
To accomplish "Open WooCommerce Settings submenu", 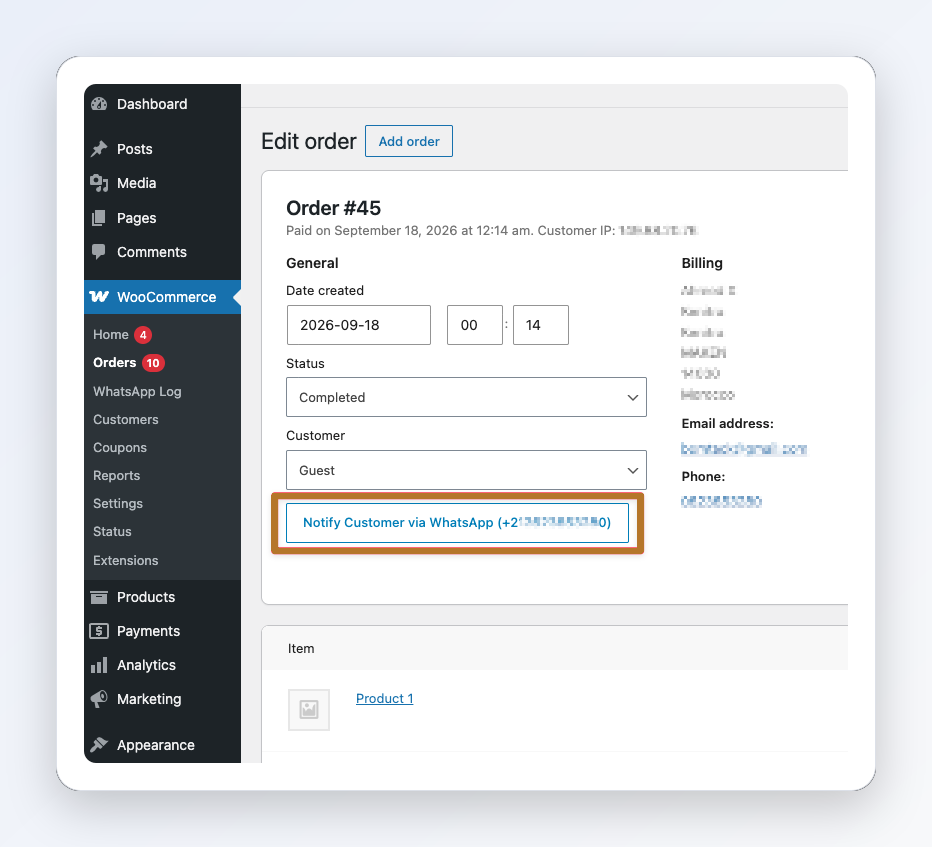I will pos(118,503).
